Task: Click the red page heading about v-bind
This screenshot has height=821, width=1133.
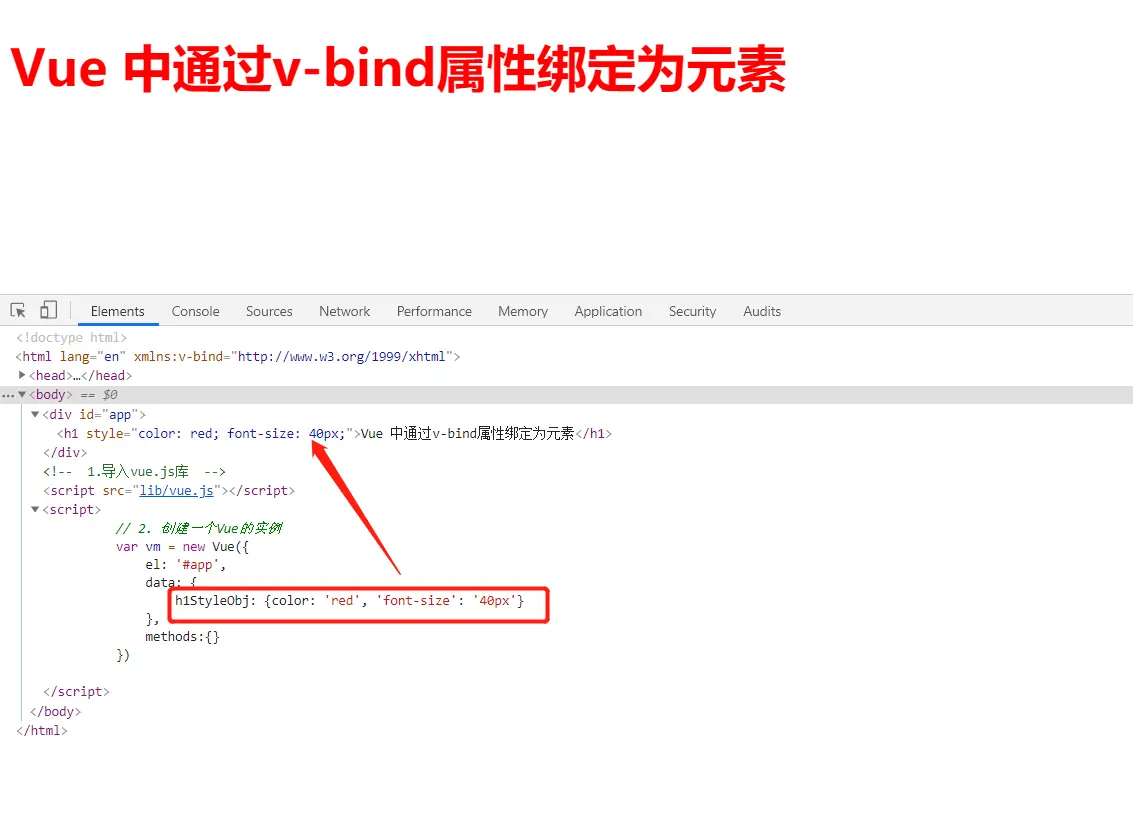Action: [x=398, y=69]
